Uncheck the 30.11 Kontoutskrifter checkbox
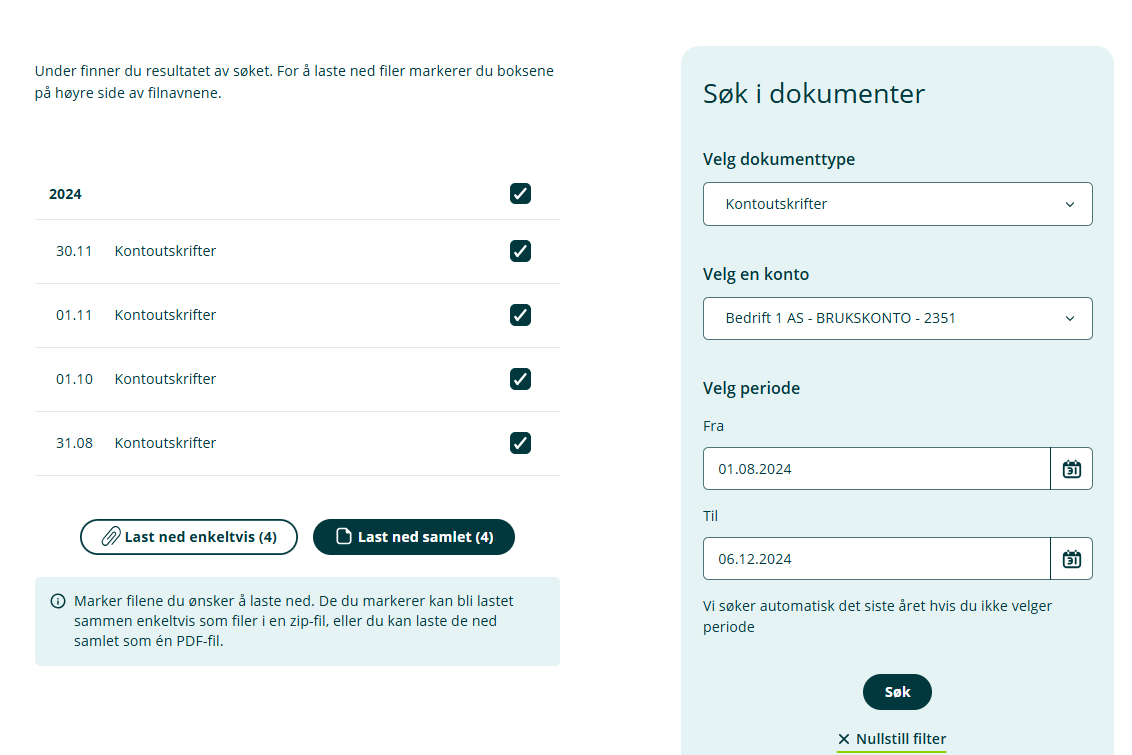Viewport: 1132px width, 755px height. 520,251
